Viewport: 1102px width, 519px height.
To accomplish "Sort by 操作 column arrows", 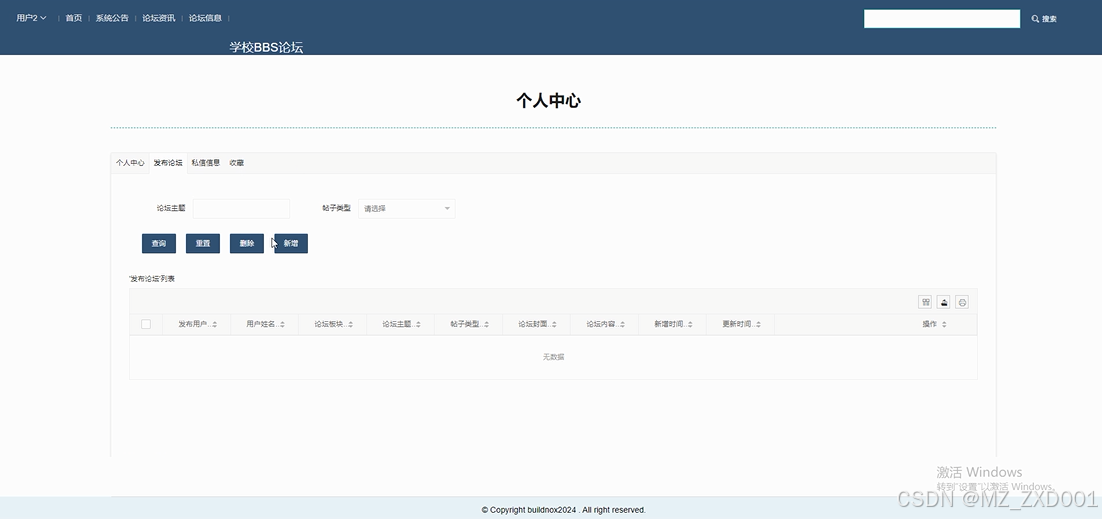I will coord(944,324).
